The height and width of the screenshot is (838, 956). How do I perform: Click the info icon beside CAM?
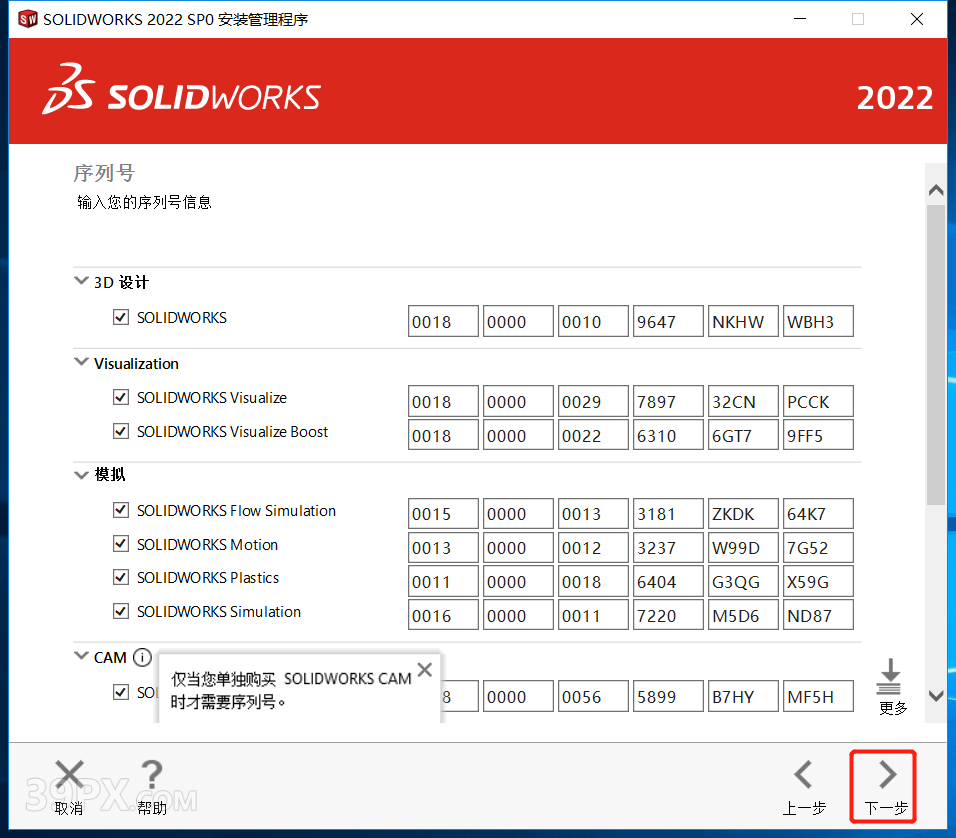[x=142, y=658]
